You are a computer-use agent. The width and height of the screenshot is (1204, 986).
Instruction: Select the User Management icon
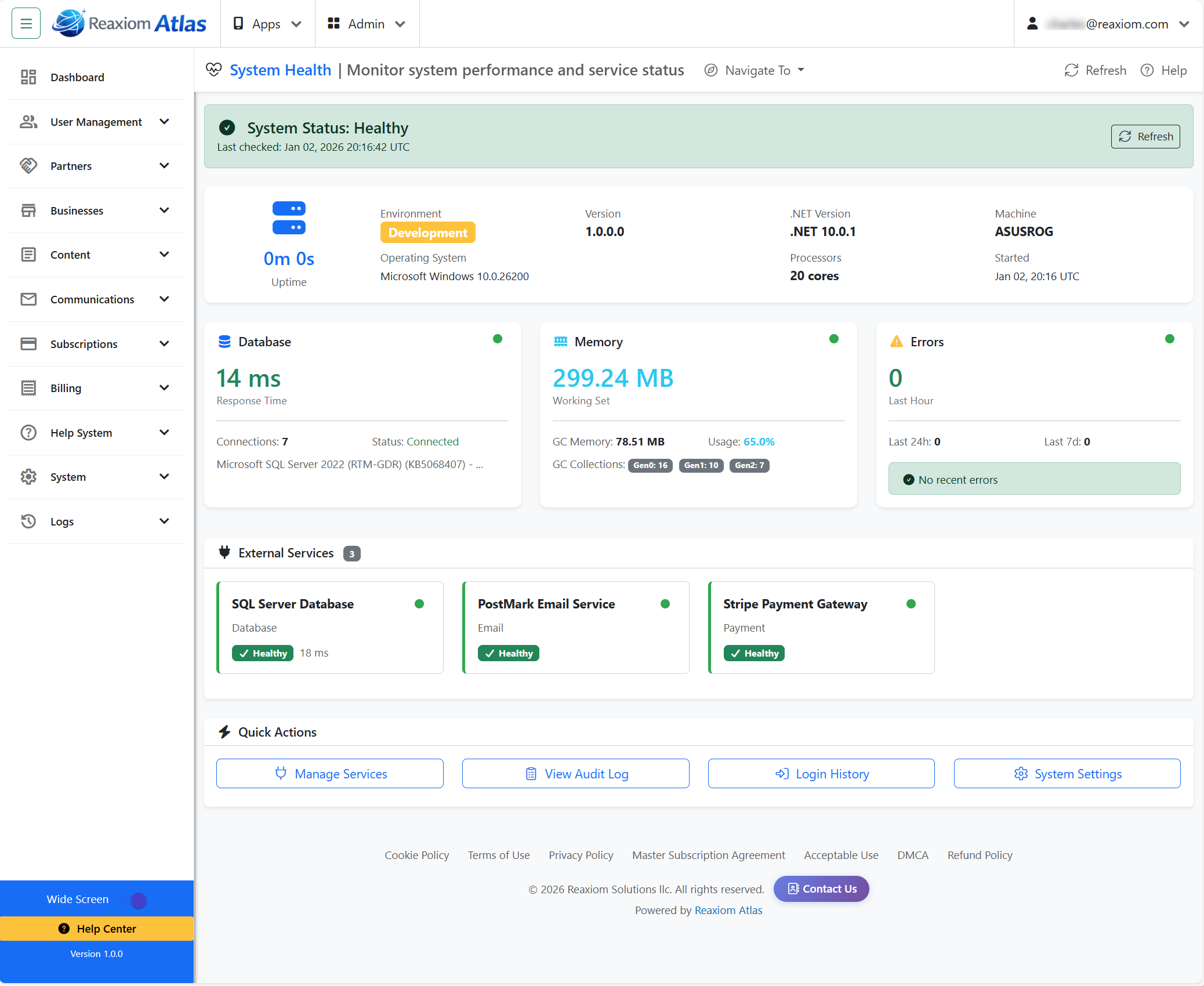pos(29,122)
